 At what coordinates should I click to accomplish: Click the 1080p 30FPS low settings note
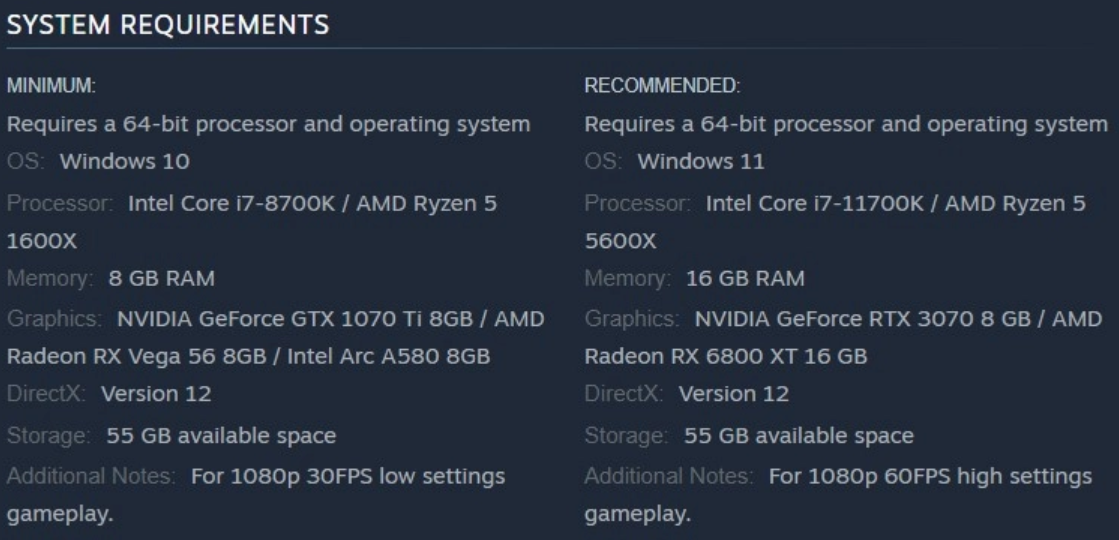[x=348, y=477]
